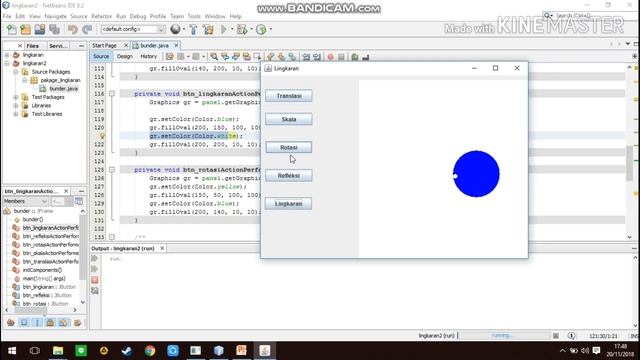Click the Translasi button in Lingkaran window
The image size is (640, 360).
pos(289,96)
